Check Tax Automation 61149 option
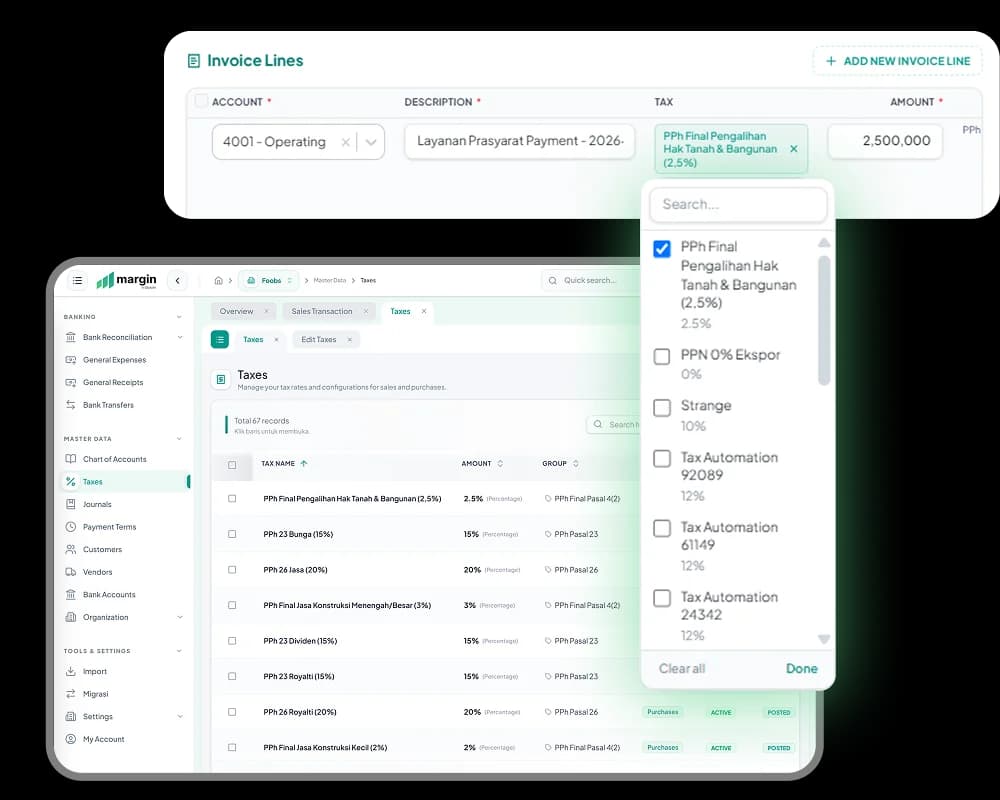 pos(662,528)
